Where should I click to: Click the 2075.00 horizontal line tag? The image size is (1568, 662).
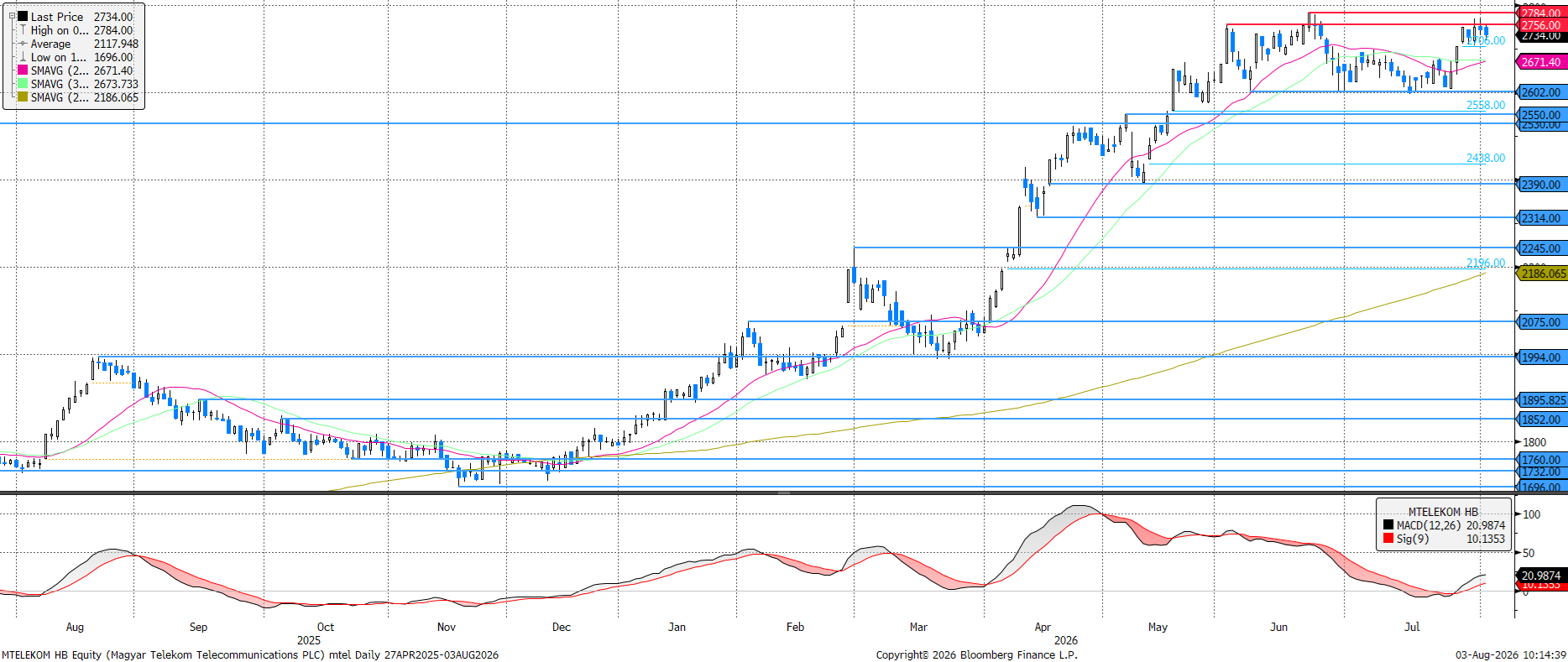click(1542, 322)
